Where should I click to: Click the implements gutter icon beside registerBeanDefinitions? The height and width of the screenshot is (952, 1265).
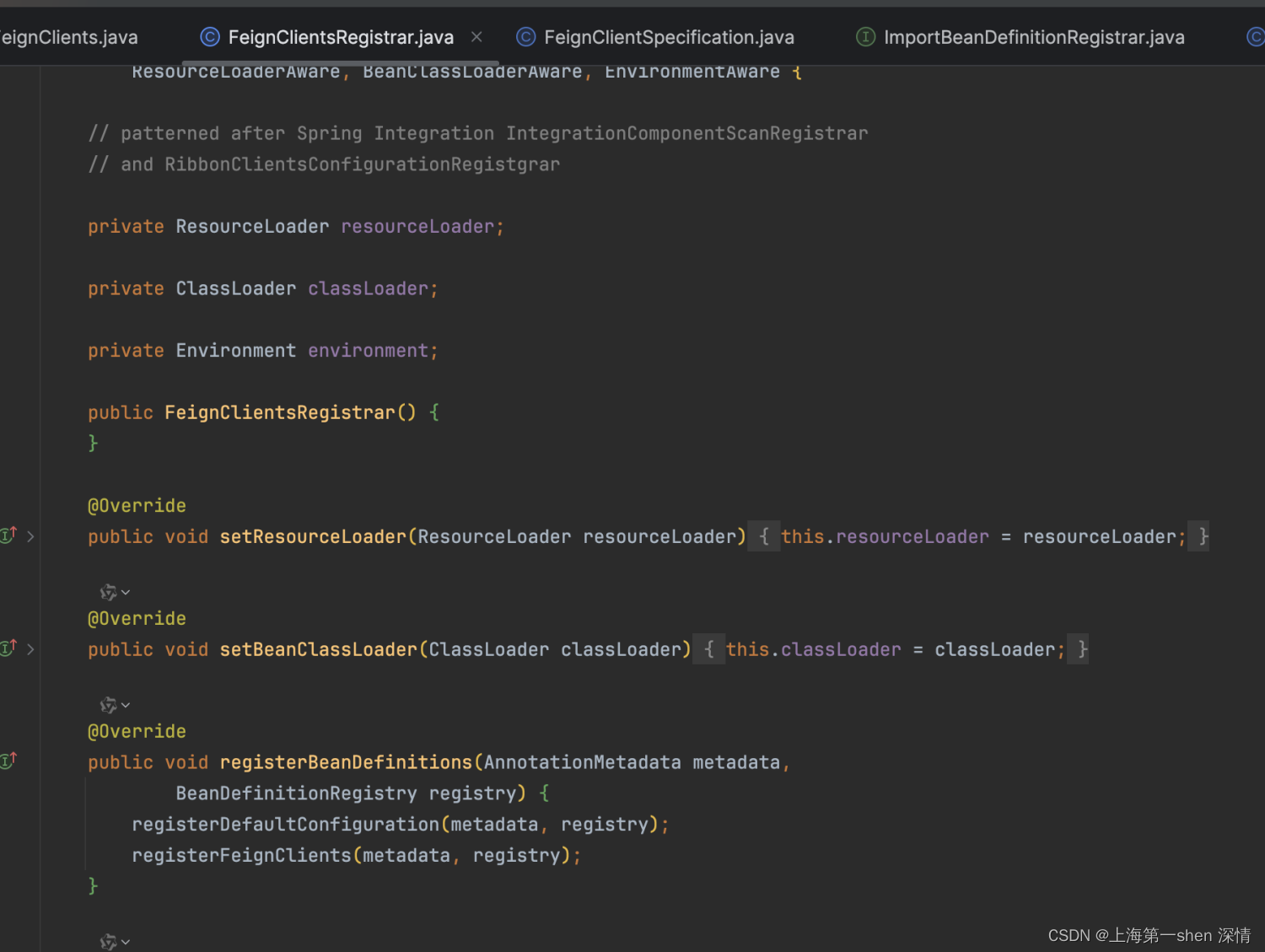[x=8, y=761]
